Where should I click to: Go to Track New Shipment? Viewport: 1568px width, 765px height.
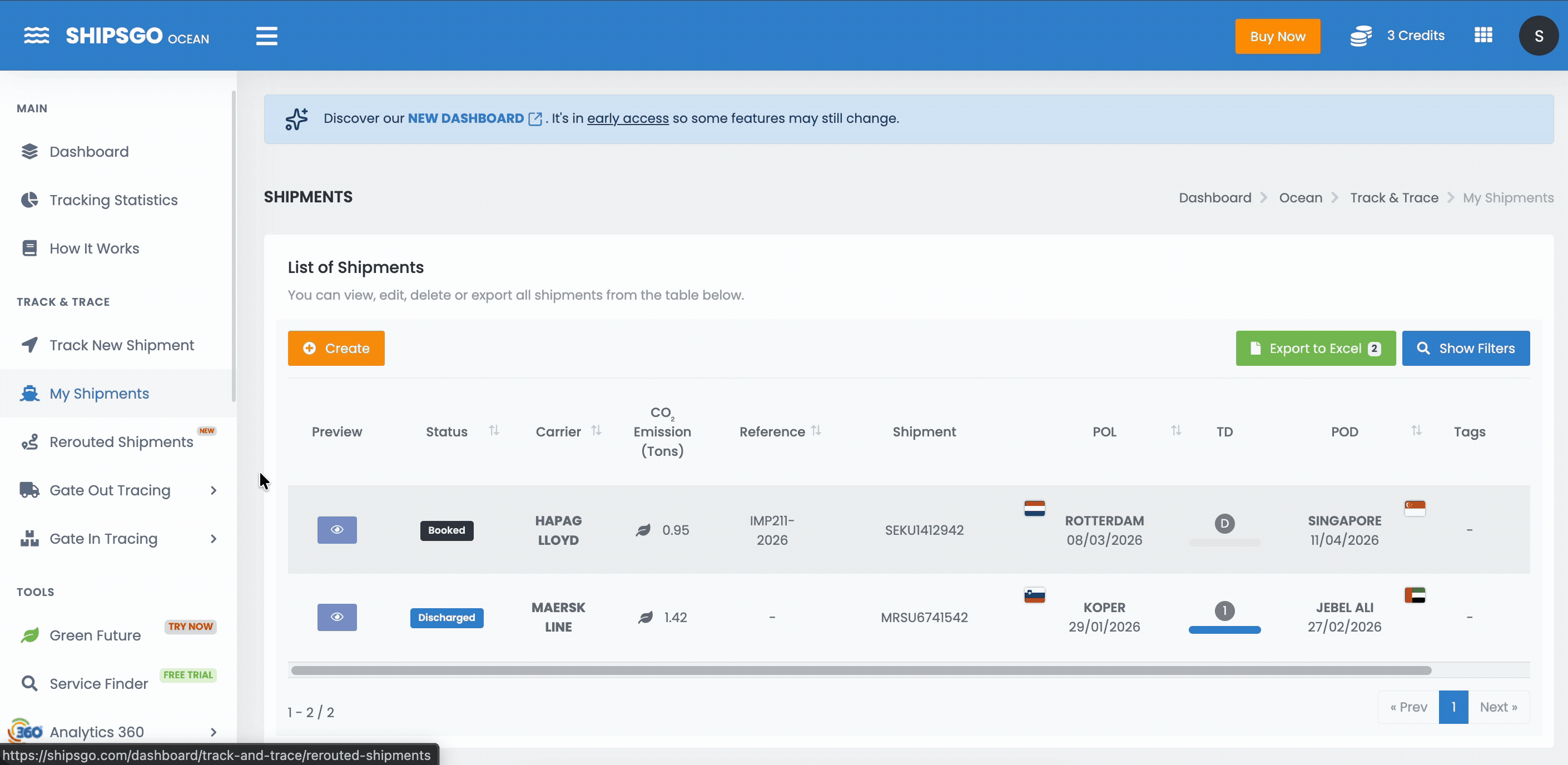pyautogui.click(x=121, y=345)
